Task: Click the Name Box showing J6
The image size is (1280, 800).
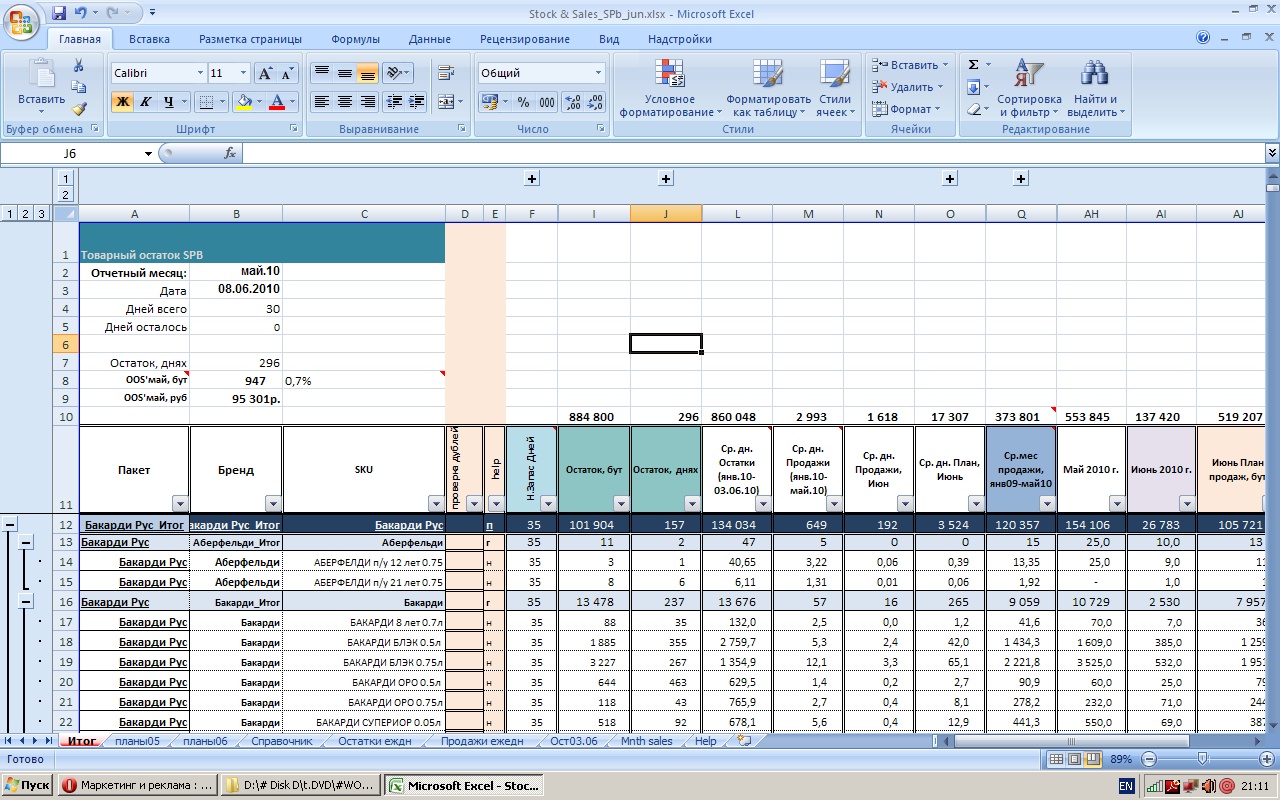Action: tap(70, 153)
